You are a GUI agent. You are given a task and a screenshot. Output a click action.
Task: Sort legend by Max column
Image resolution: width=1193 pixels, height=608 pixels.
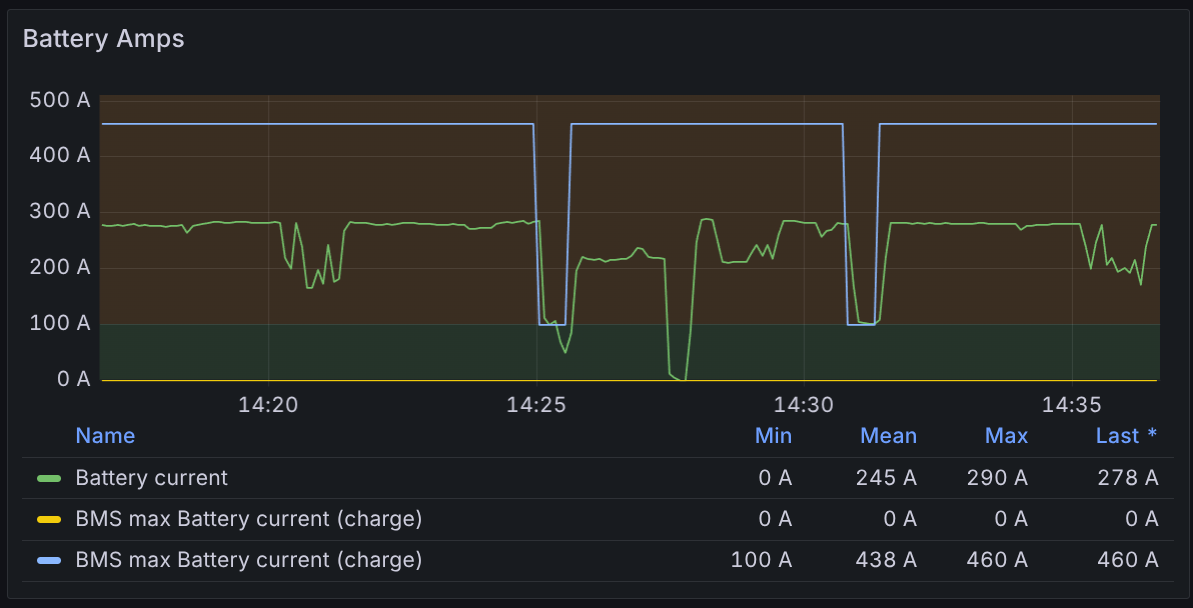tap(1006, 436)
